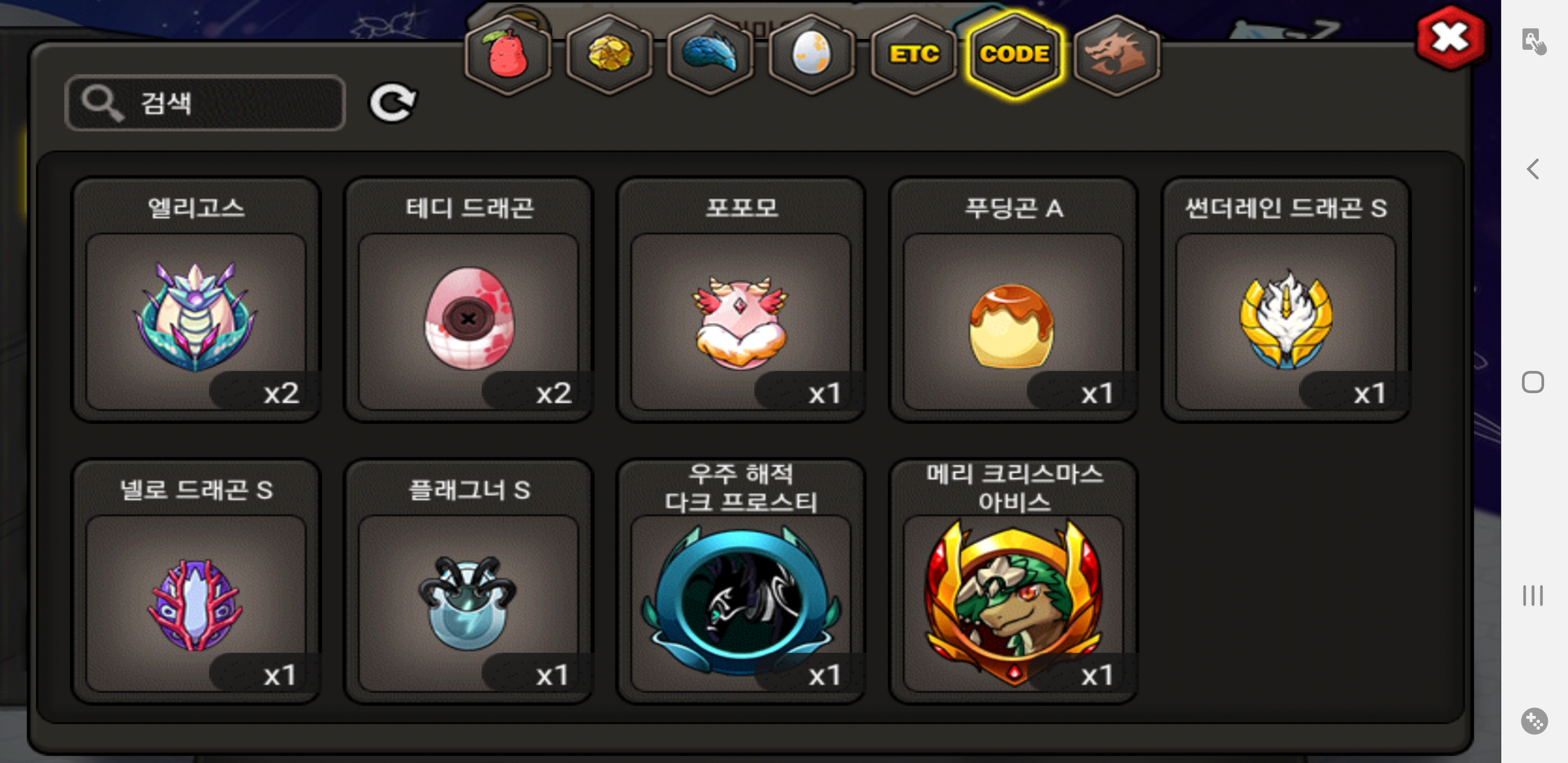The height and width of the screenshot is (763, 1568).
Task: Select the 메리 크리스마스 아비스 emblem
Action: (1013, 582)
